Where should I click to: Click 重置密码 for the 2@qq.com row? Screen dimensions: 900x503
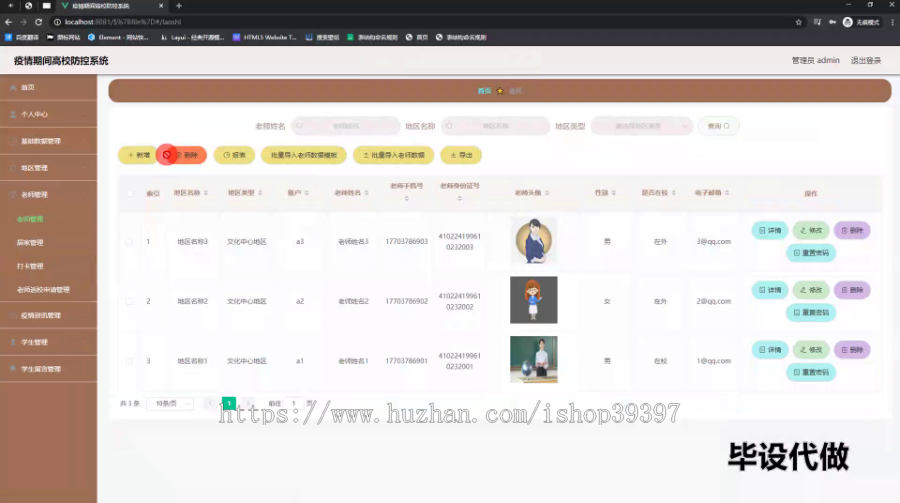click(811, 312)
